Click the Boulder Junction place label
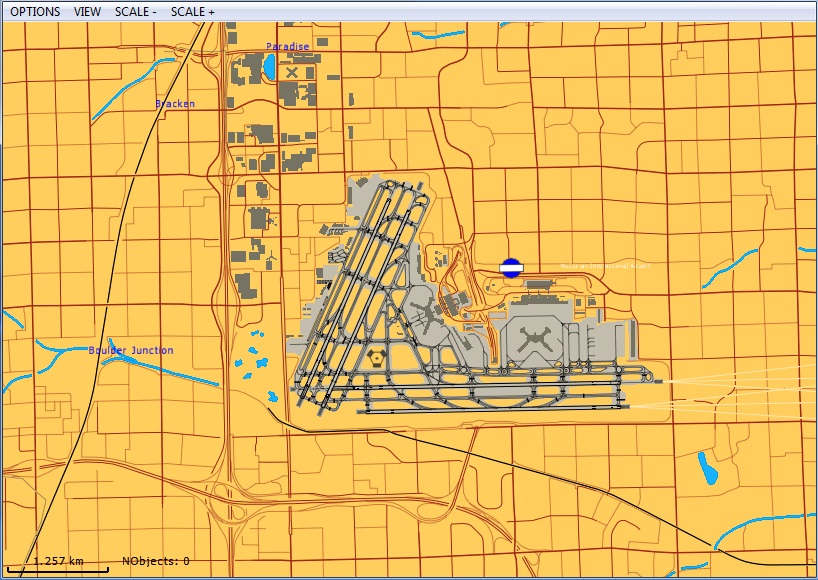 click(x=130, y=351)
